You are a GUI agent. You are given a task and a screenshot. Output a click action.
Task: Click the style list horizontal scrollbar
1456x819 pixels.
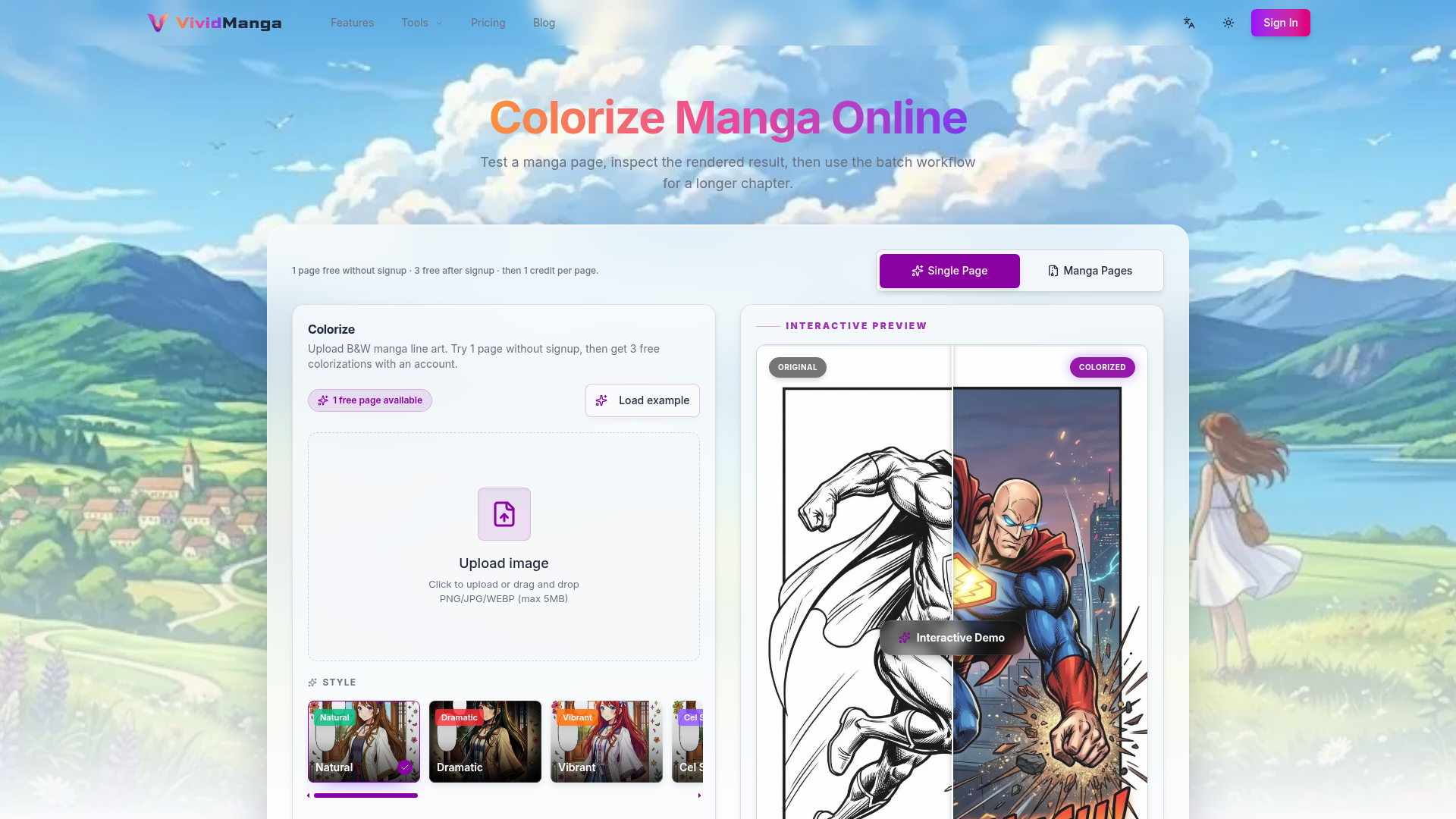(366, 795)
